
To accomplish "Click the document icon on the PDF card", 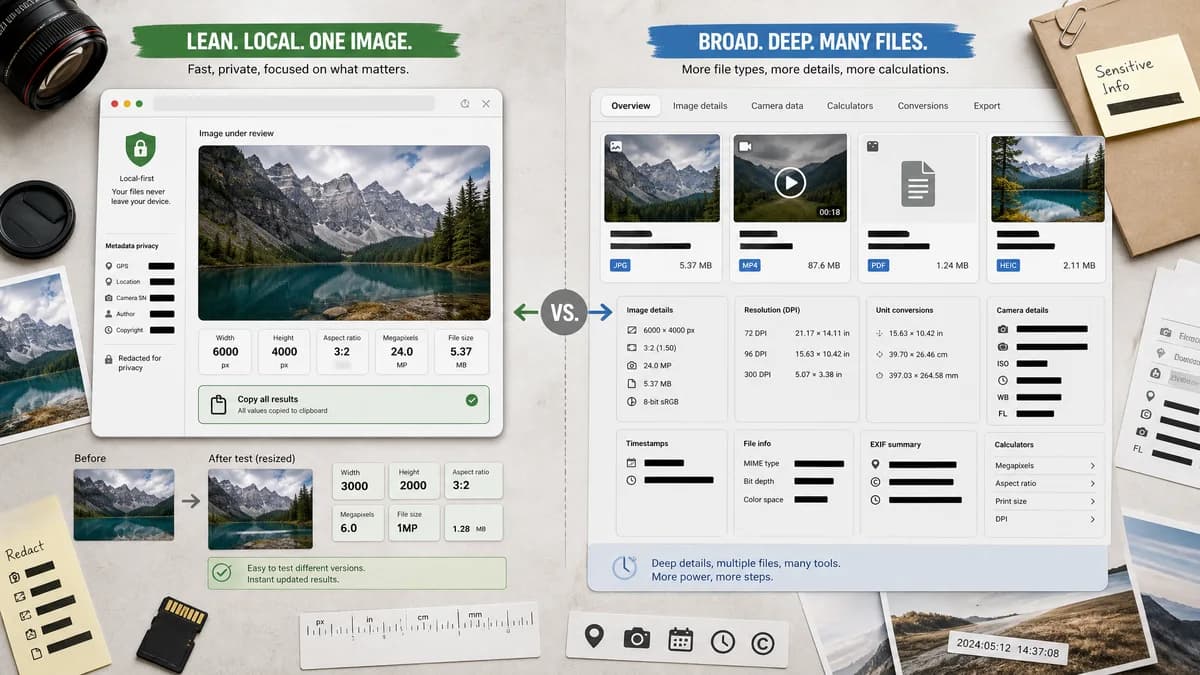I will tap(917, 184).
